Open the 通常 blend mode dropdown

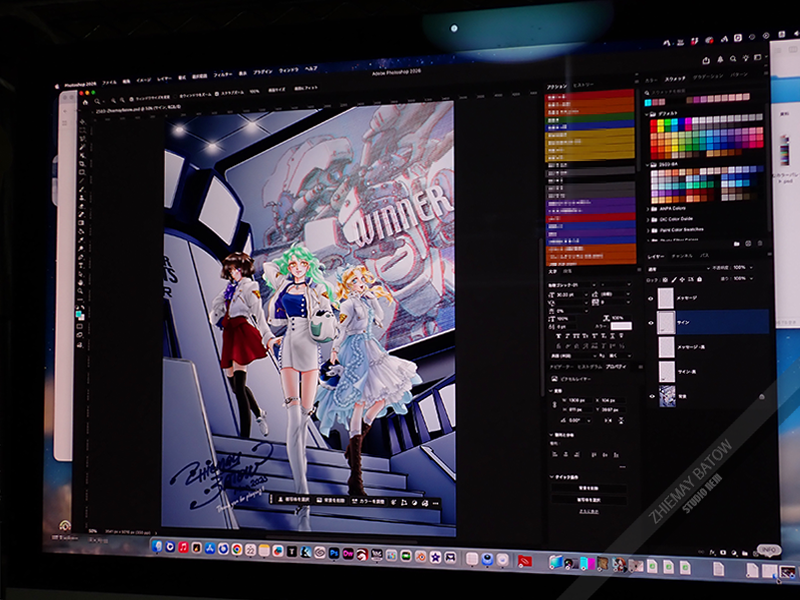coord(679,268)
